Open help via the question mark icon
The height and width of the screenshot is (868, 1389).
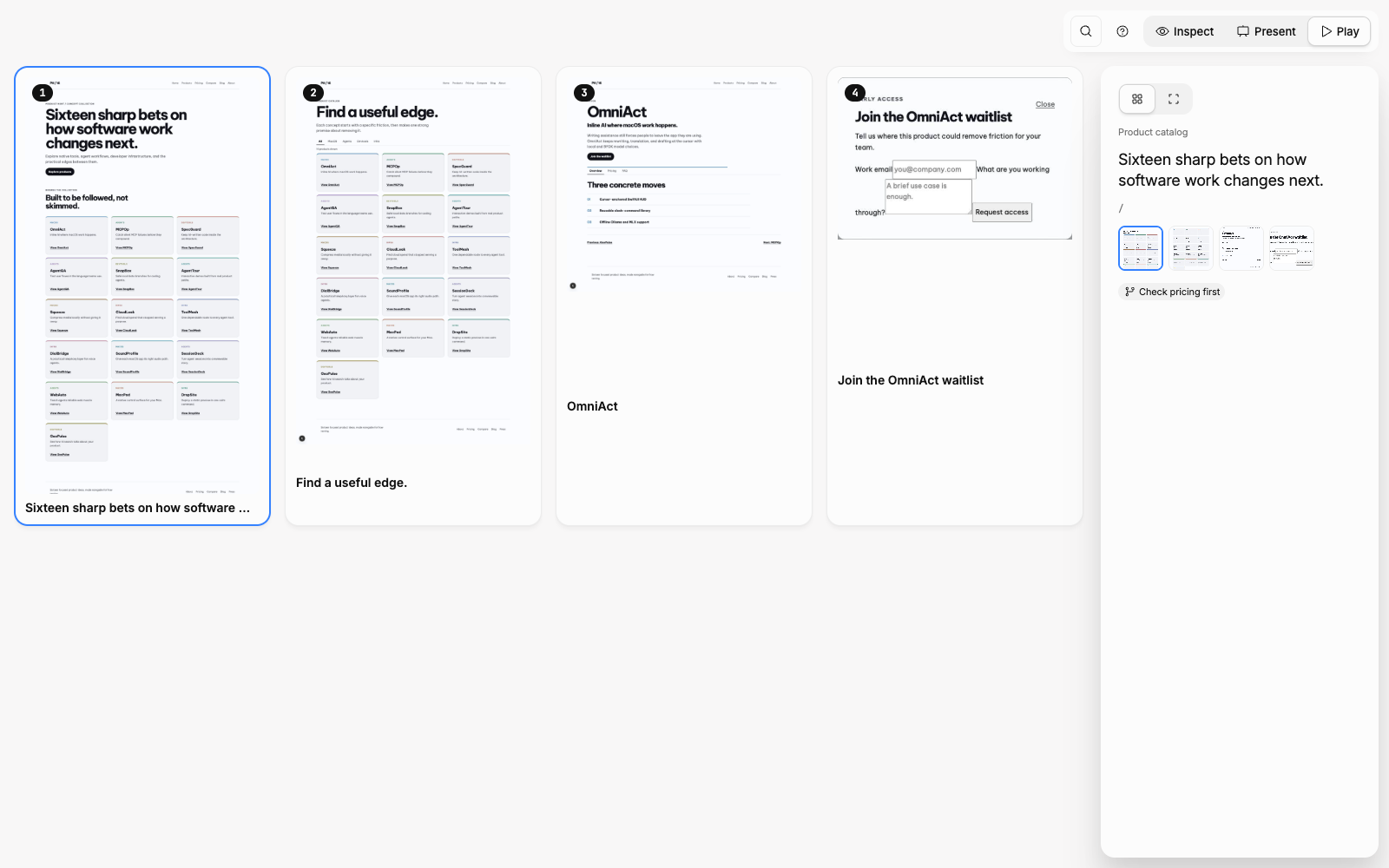[1122, 31]
